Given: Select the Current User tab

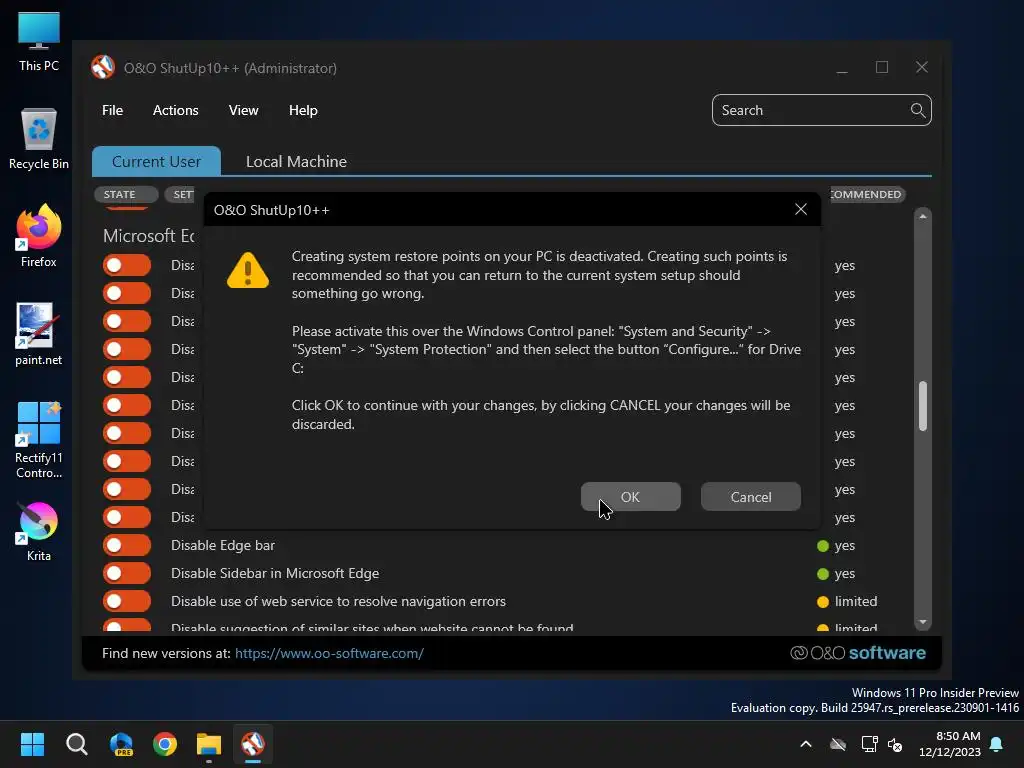Looking at the screenshot, I should pyautogui.click(x=156, y=161).
